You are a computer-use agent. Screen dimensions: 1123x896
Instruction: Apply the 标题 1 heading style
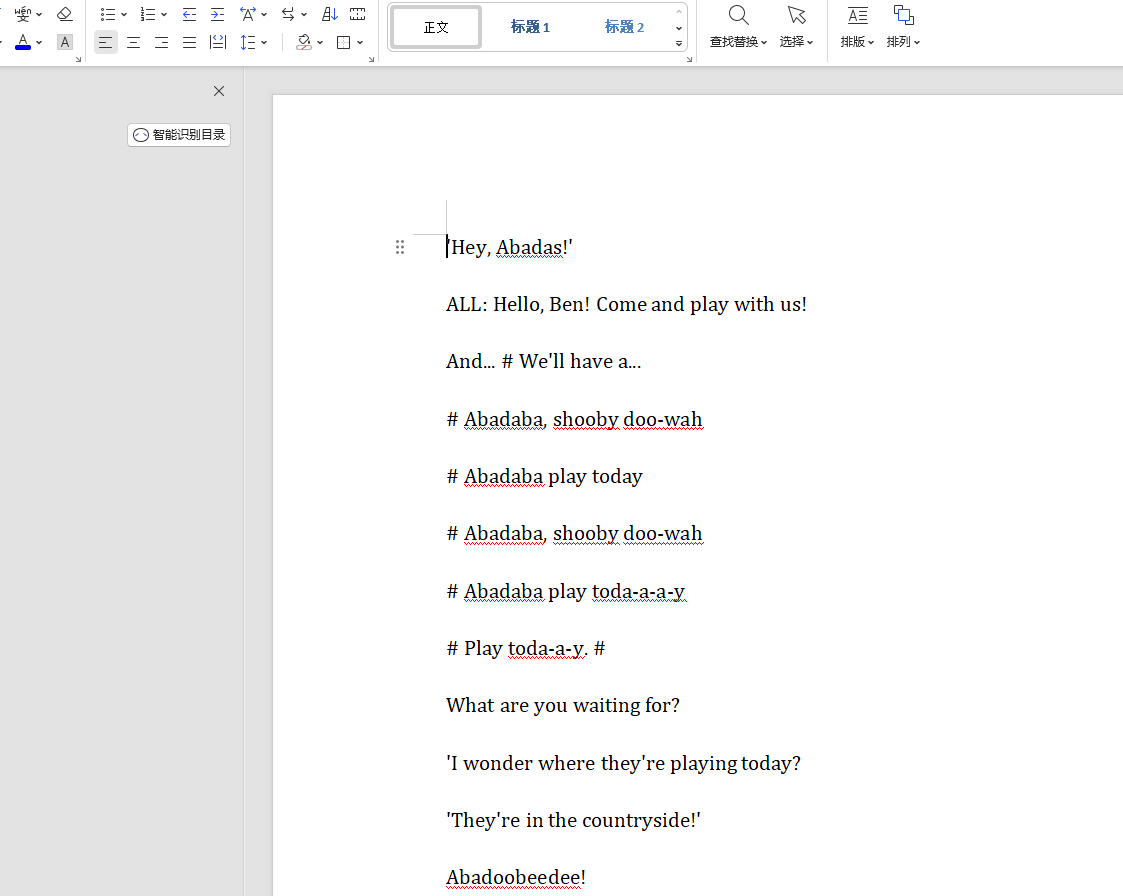click(530, 27)
